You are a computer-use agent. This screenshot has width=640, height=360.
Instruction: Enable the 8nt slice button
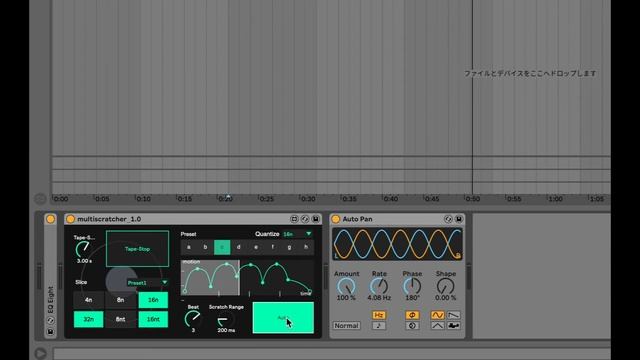click(120, 319)
